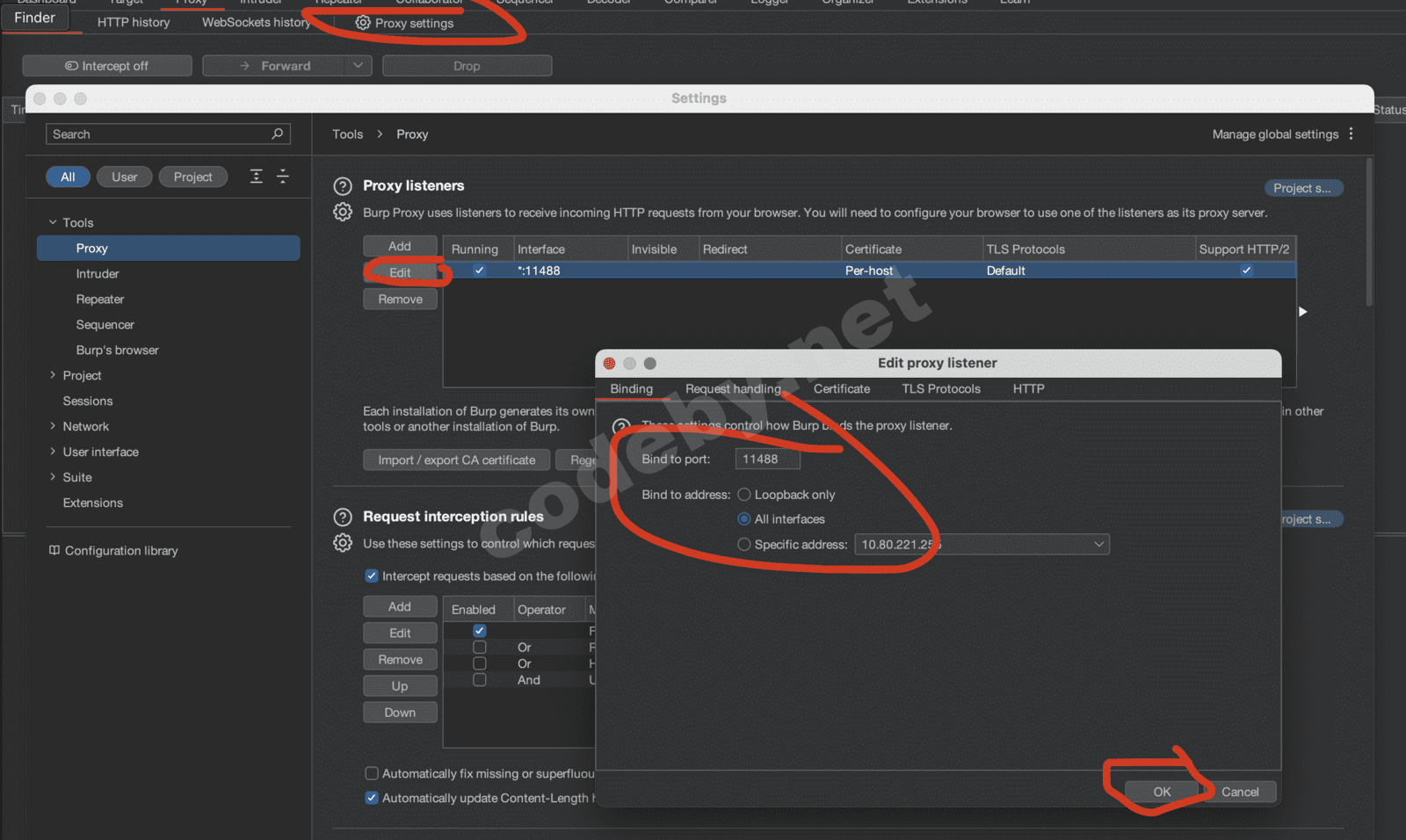This screenshot has width=1406, height=840.
Task: Select Burp's browser in the settings tree
Action: 118,350
